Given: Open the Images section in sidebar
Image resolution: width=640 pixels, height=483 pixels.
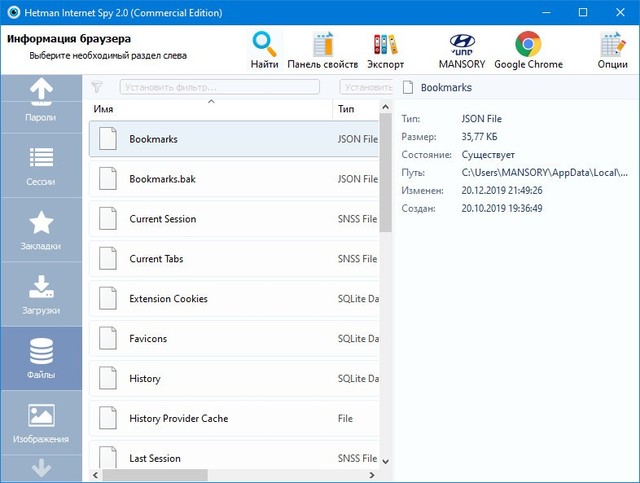Looking at the screenshot, I should 41,423.
